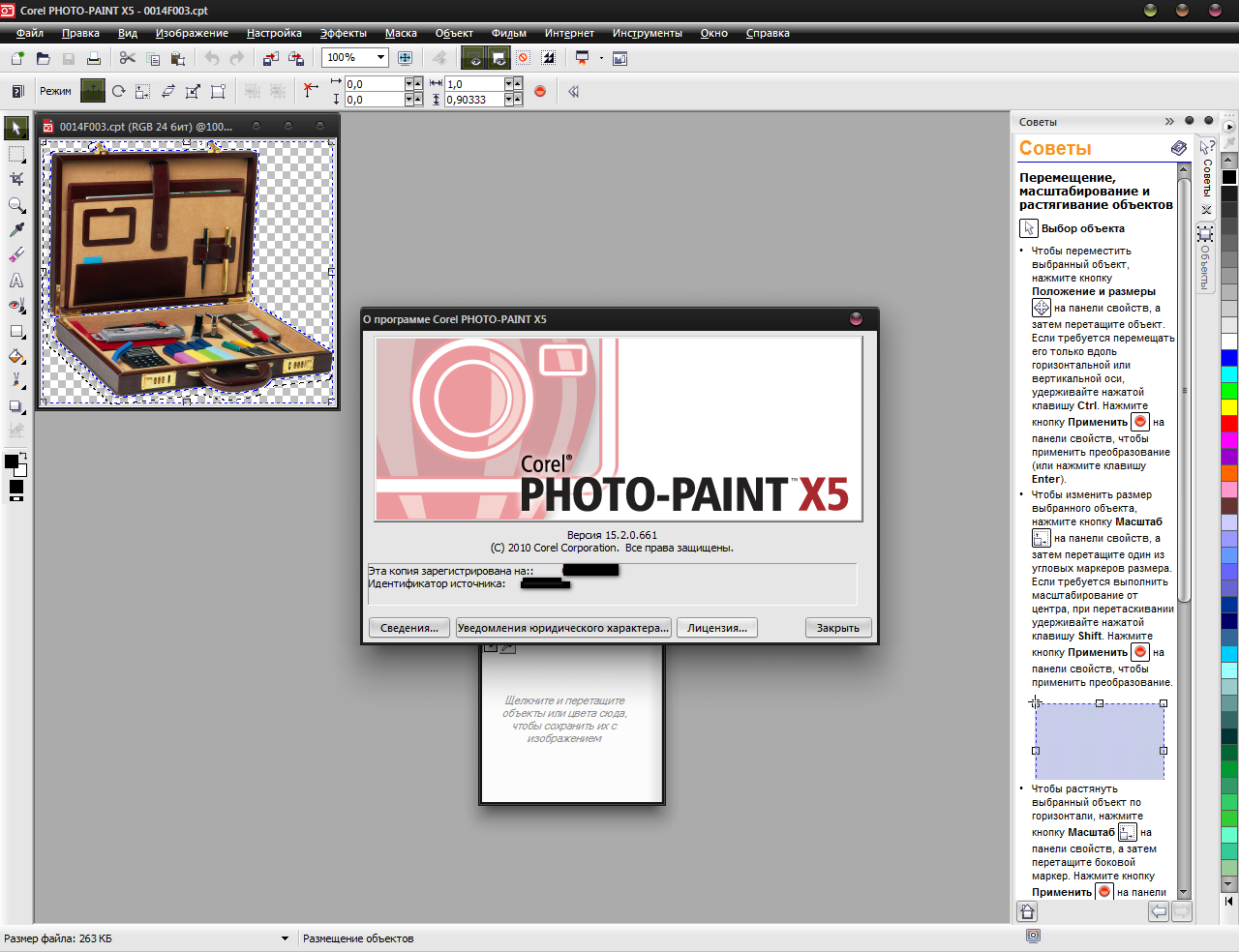Open horizontal position field dropdown arrow
This screenshot has height=952, width=1239.
[408, 84]
